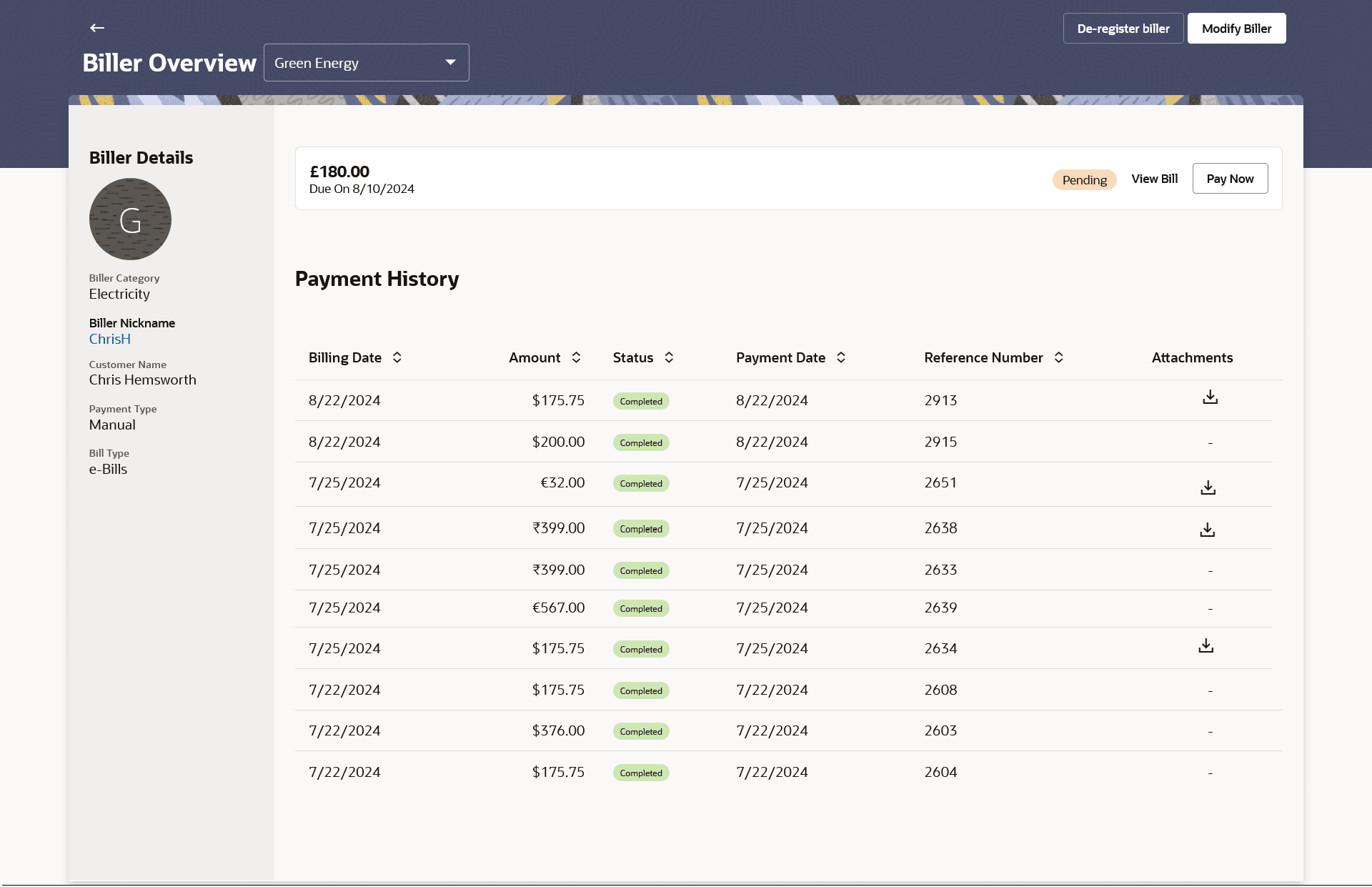
Task: Sort by Payment Date column
Action: pos(841,357)
